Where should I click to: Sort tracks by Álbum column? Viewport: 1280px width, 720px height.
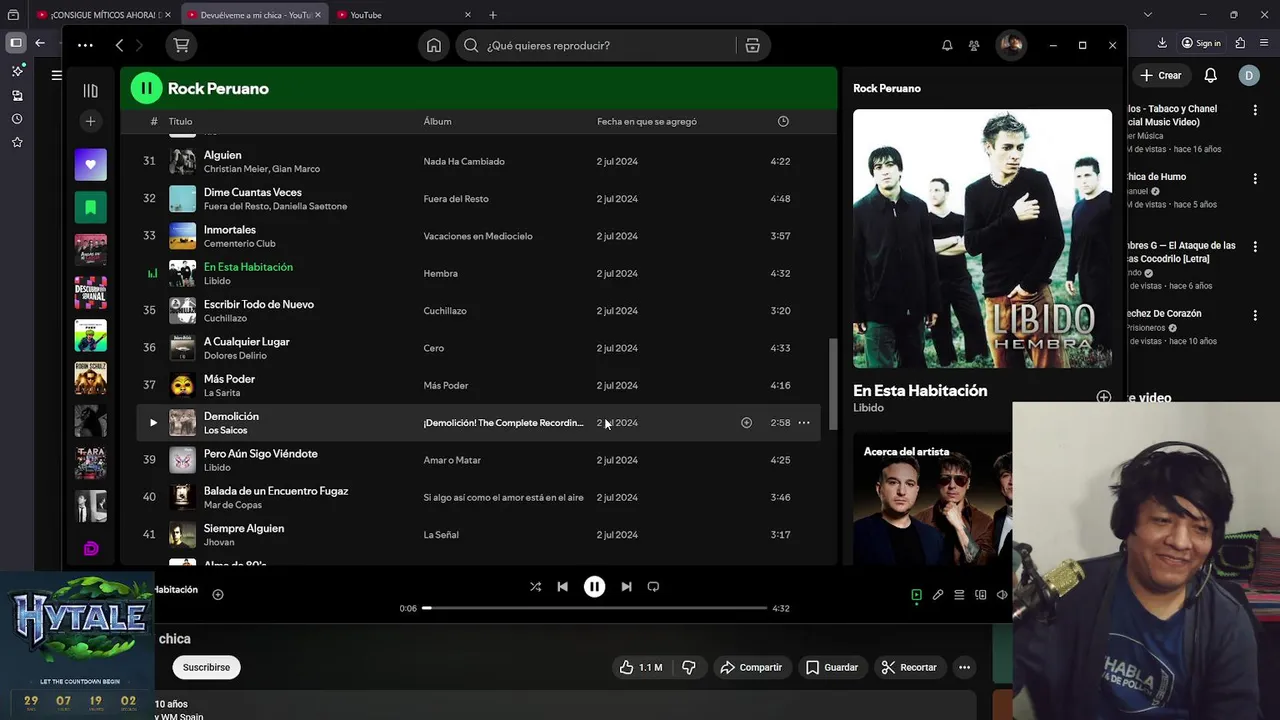(437, 121)
